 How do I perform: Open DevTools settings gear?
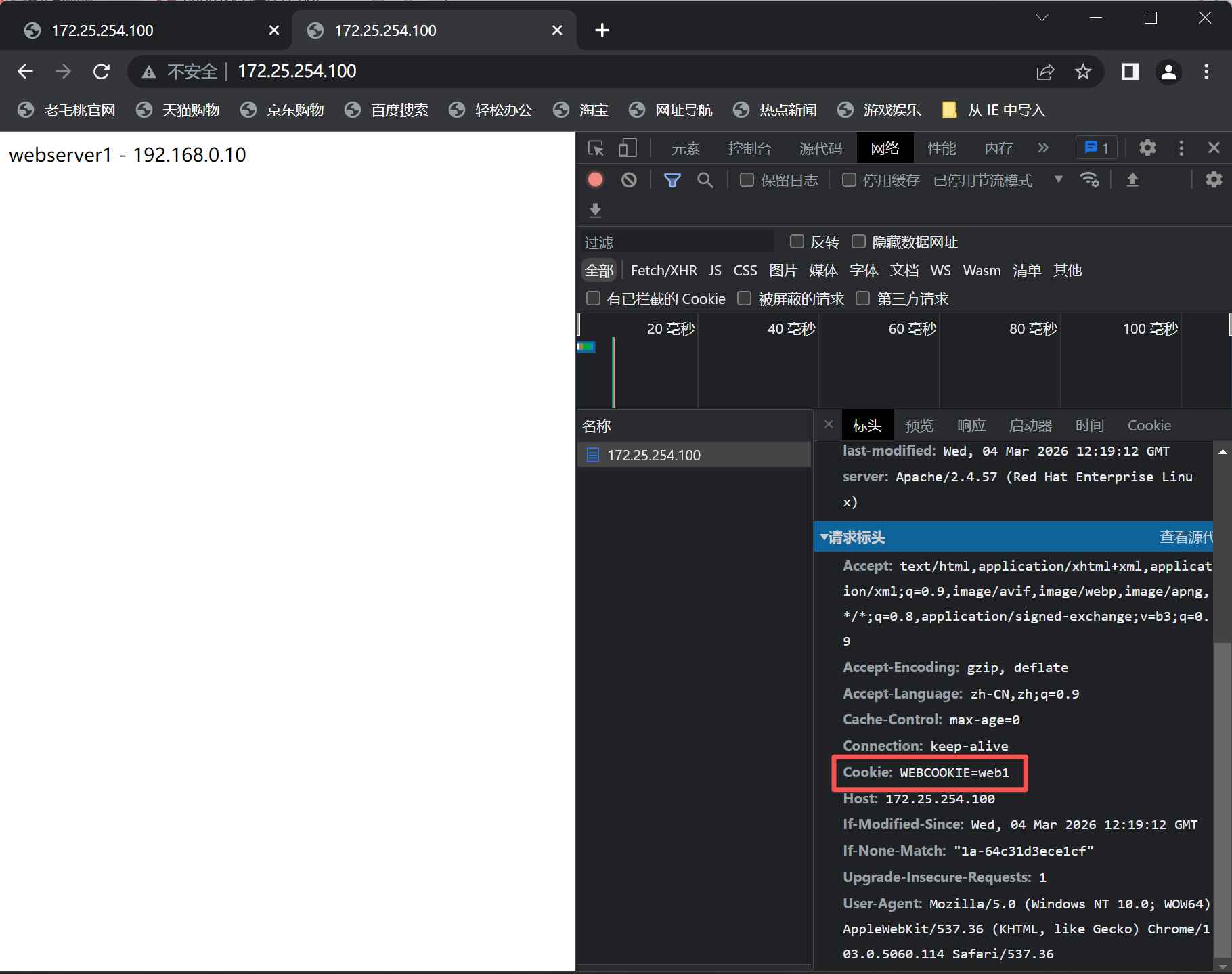coord(1147,148)
